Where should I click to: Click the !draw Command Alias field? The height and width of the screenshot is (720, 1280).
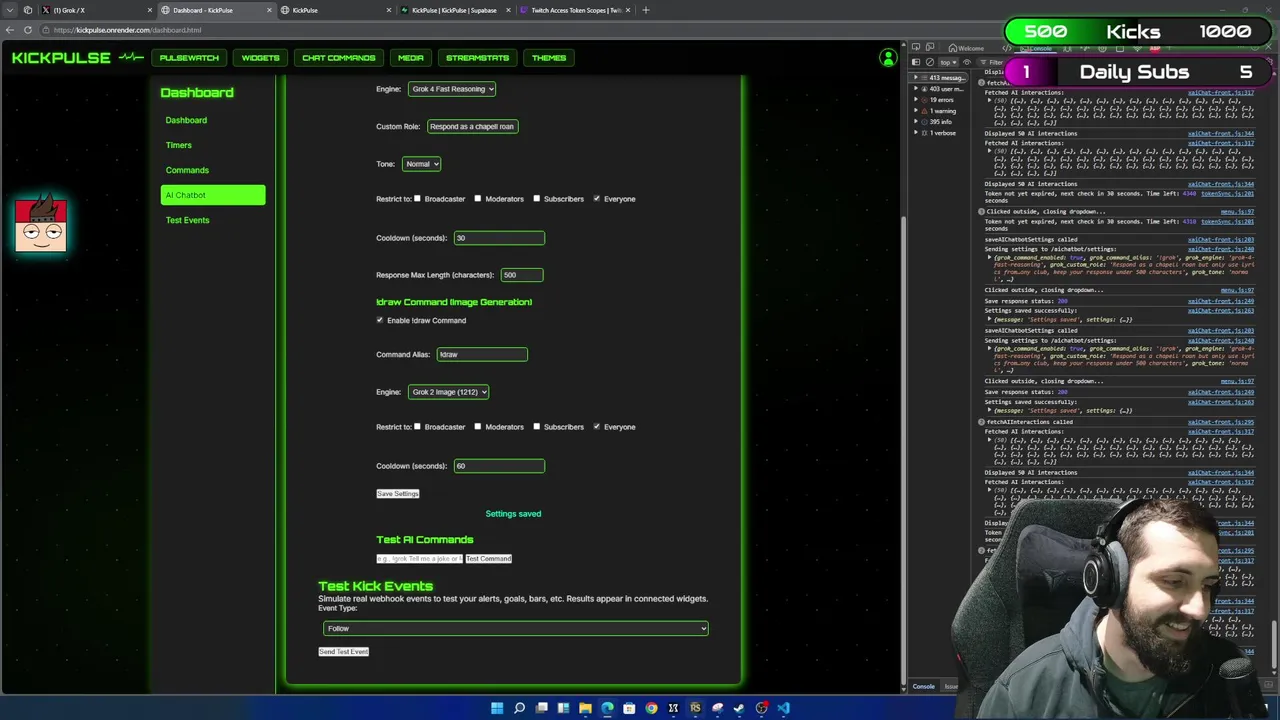point(482,355)
